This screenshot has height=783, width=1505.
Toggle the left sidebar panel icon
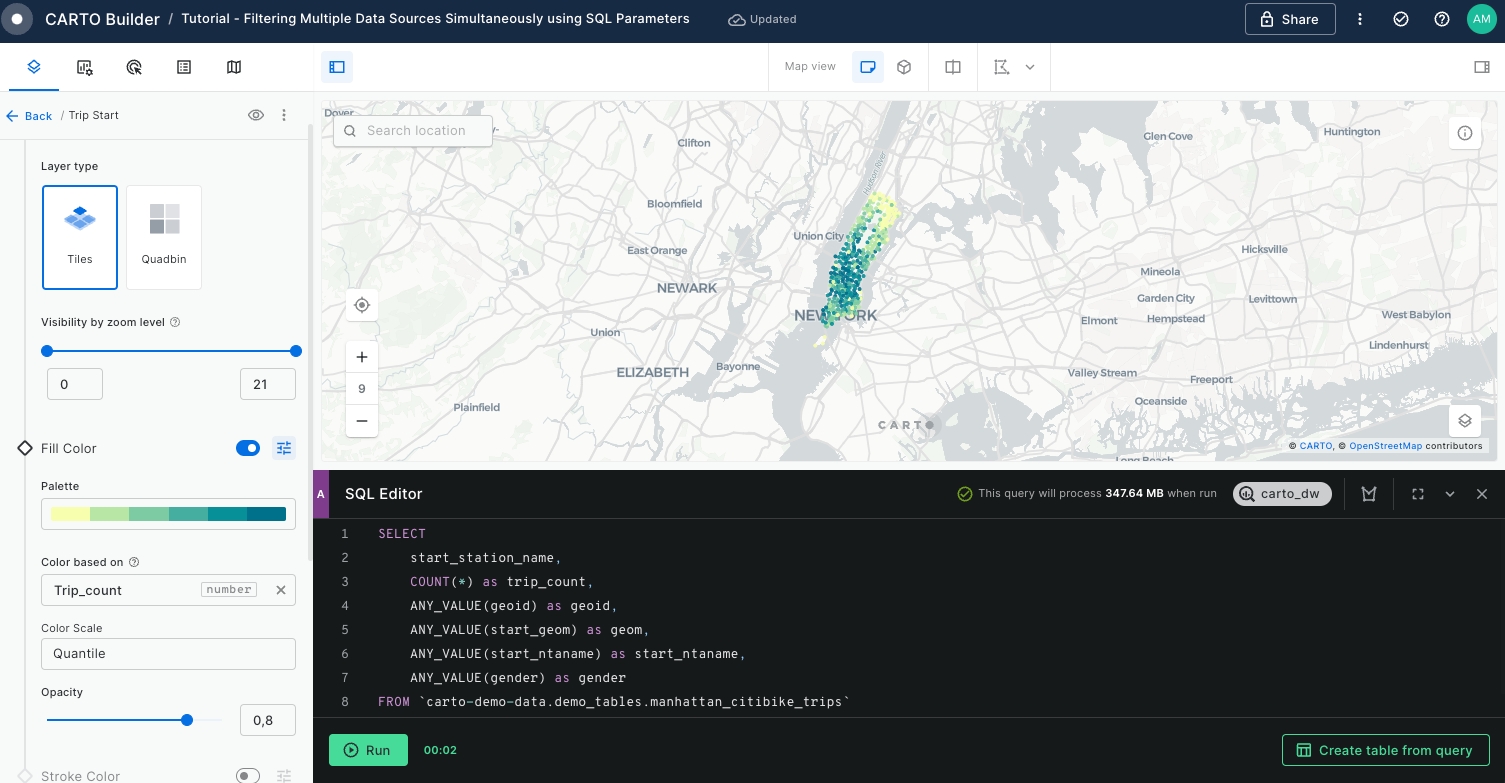337,67
